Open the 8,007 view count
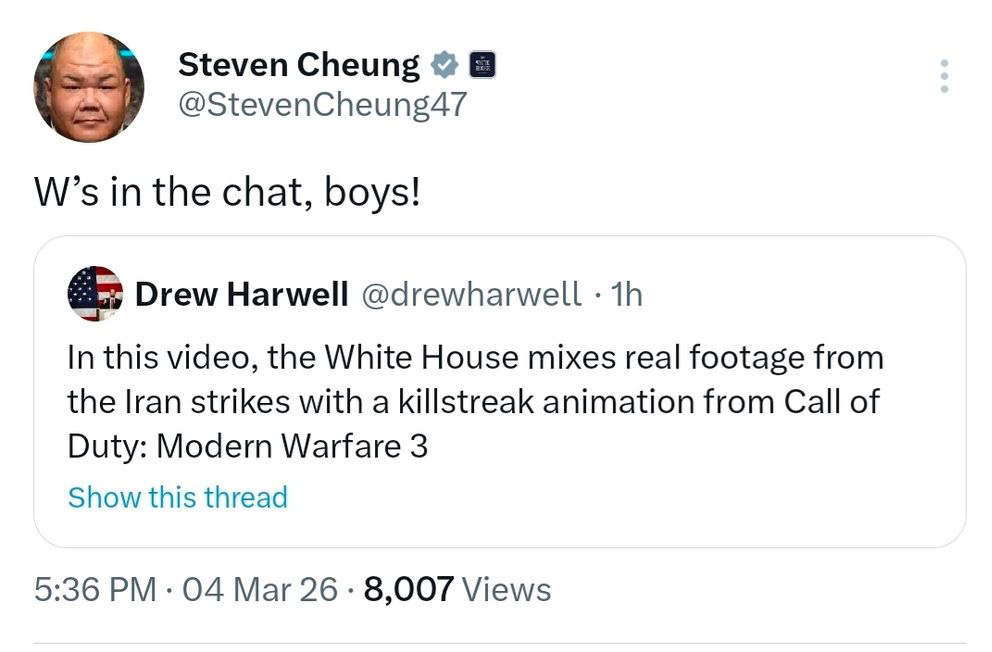The width and height of the screenshot is (992, 652). [409, 589]
